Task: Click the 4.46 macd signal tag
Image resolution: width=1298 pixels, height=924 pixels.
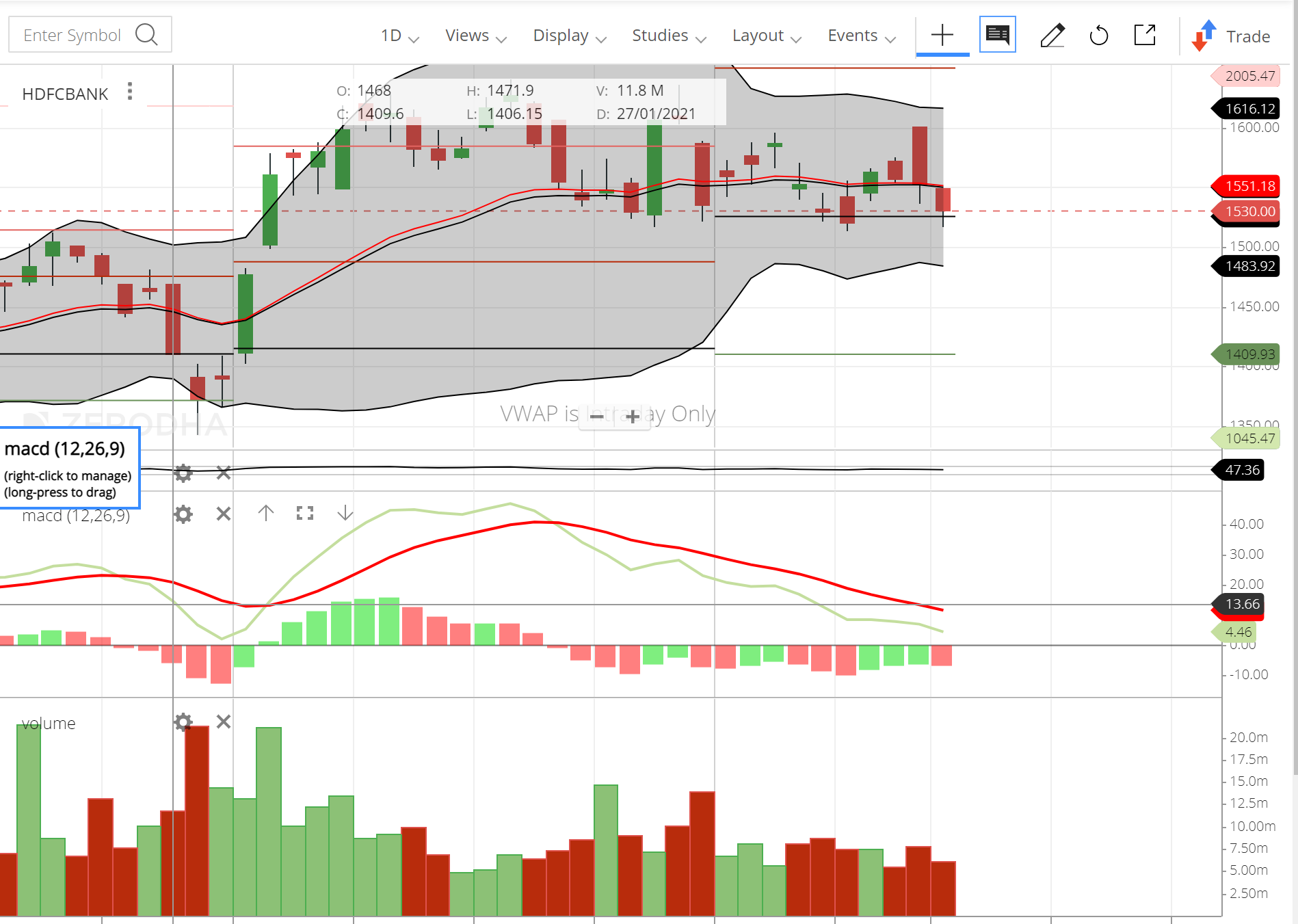Action: (x=1235, y=632)
